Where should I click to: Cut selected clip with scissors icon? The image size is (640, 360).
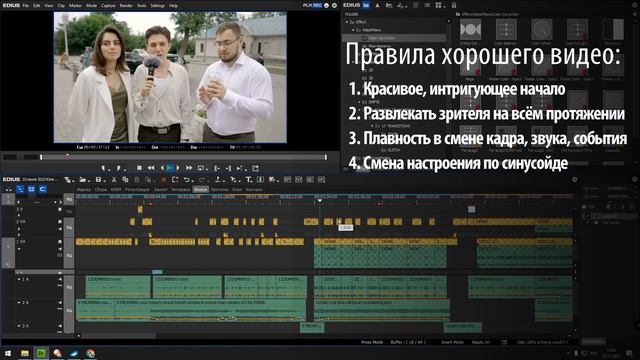pyautogui.click(x=114, y=180)
